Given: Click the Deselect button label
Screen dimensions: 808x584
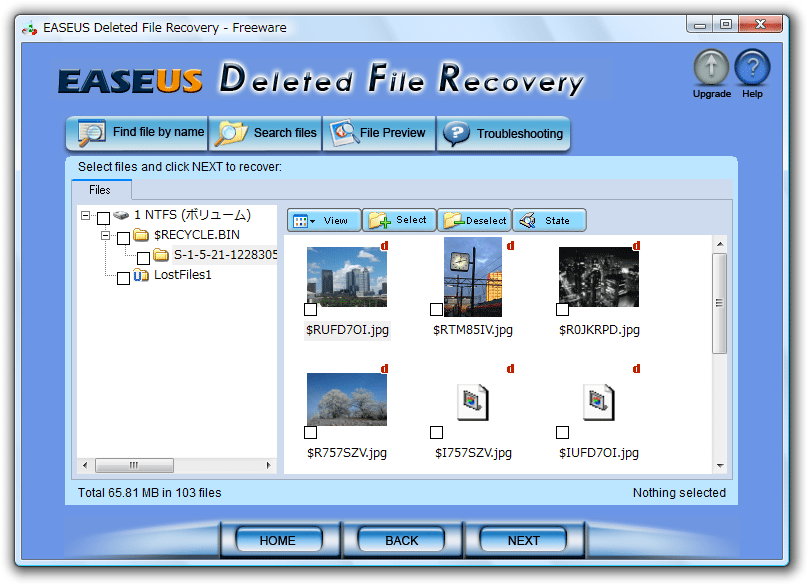Looking at the screenshot, I should (486, 221).
